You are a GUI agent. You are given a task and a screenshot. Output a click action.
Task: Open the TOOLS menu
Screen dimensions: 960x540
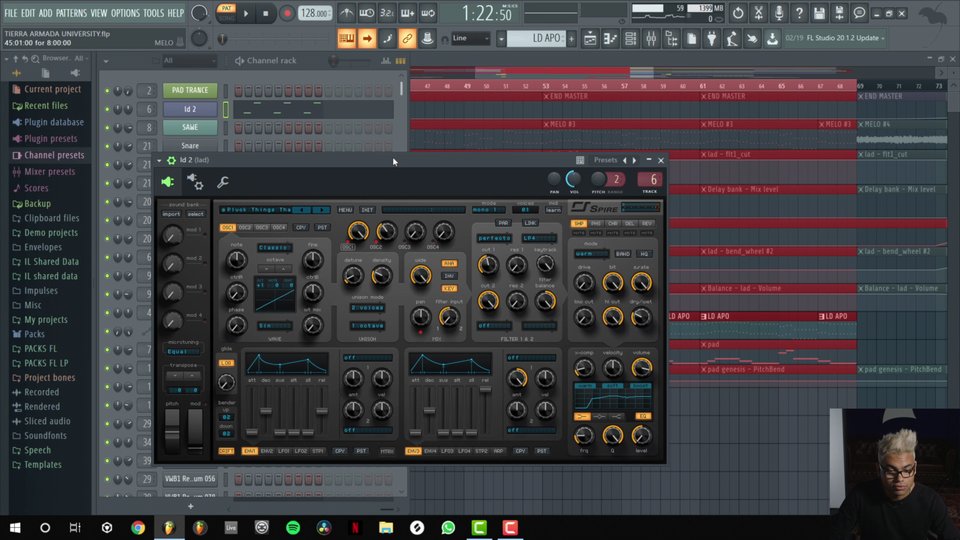(x=153, y=13)
